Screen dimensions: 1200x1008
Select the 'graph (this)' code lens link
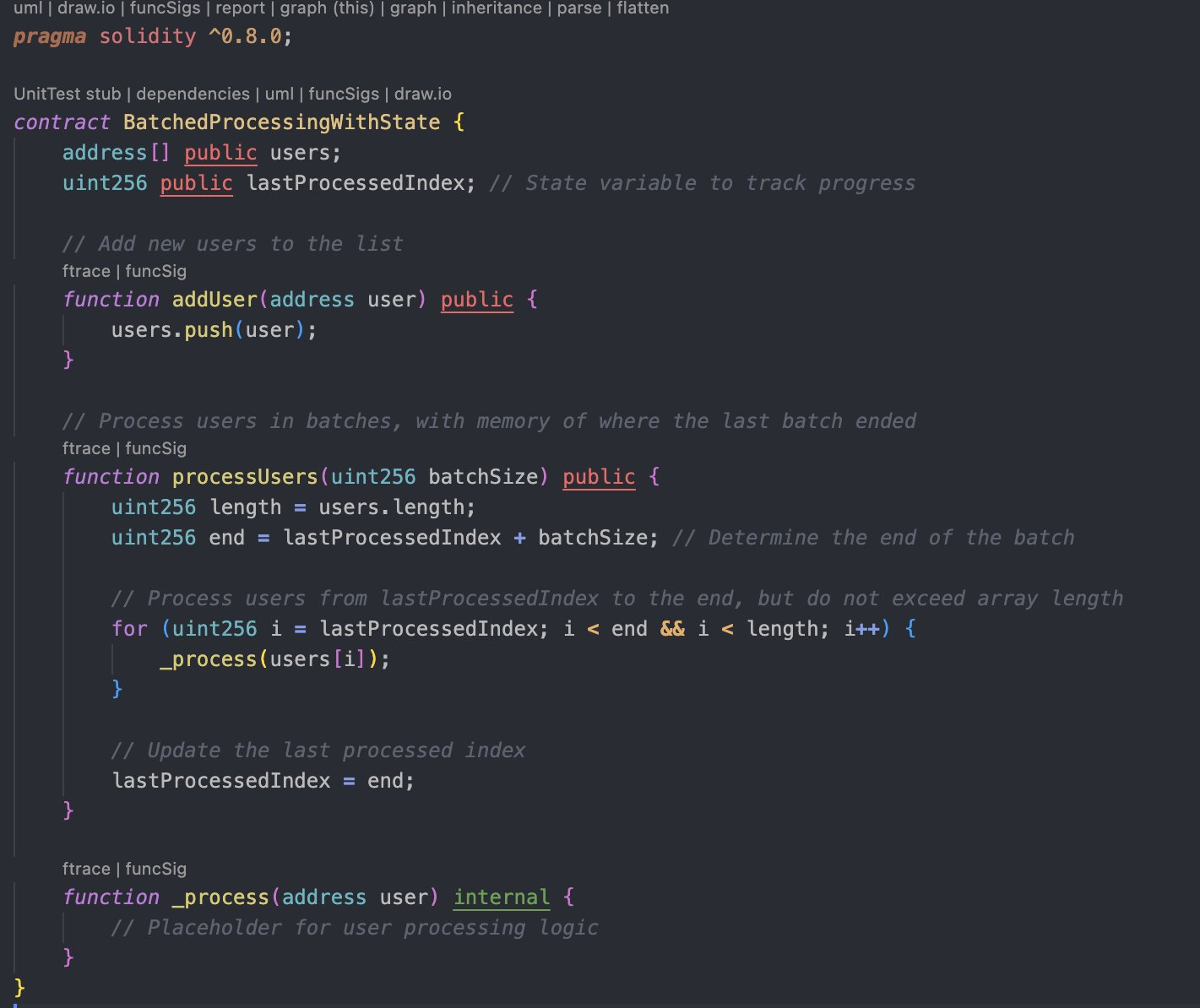327,8
